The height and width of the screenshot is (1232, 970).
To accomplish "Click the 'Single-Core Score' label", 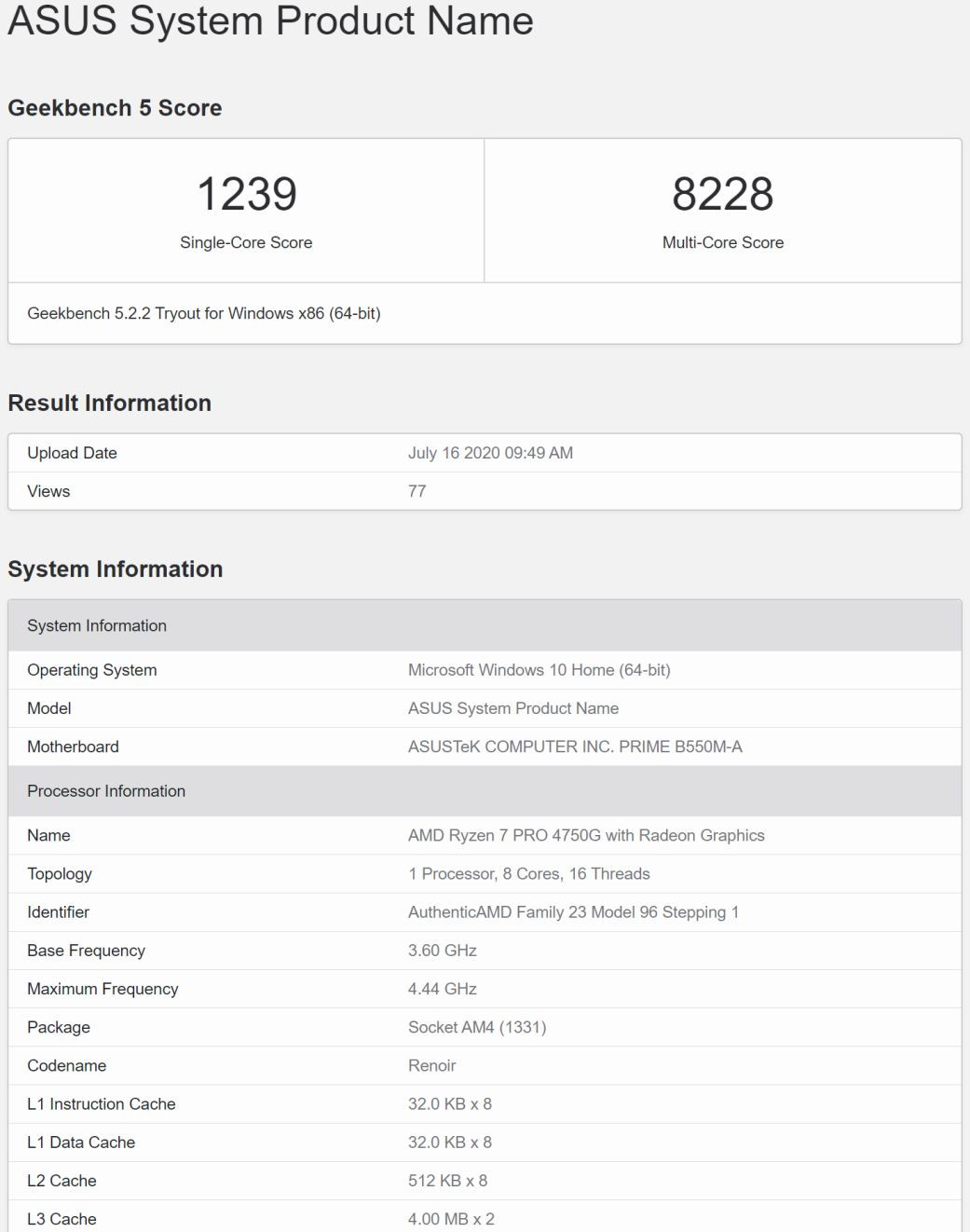I will tap(246, 242).
